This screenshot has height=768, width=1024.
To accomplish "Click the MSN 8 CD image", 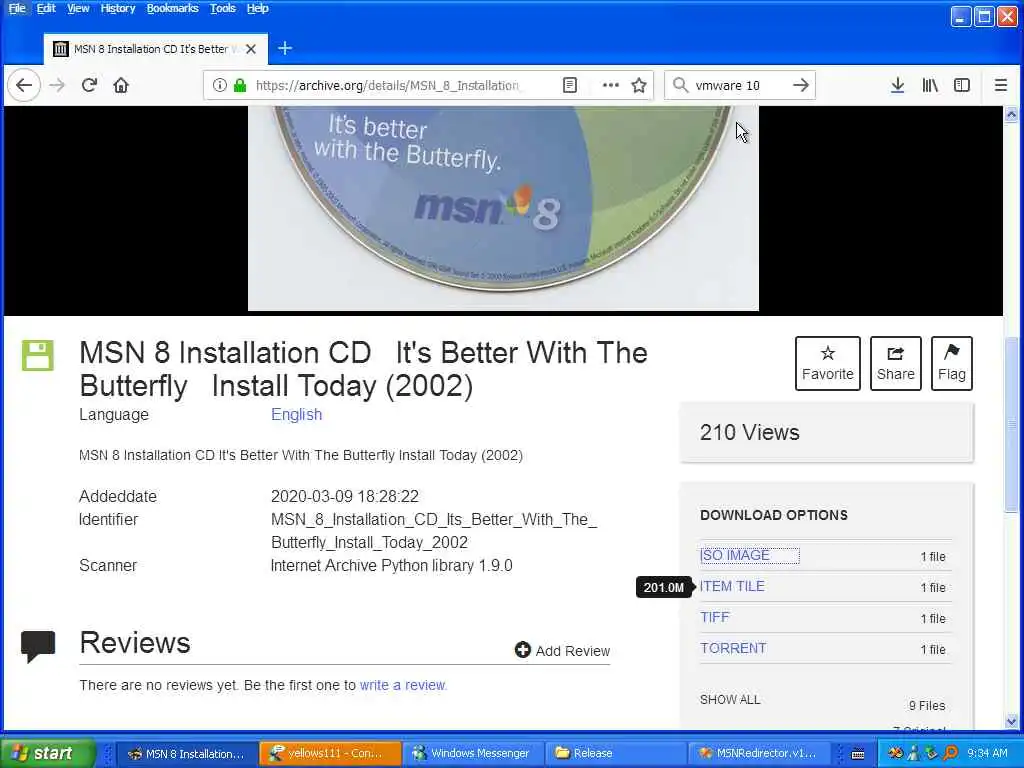I will [504, 208].
